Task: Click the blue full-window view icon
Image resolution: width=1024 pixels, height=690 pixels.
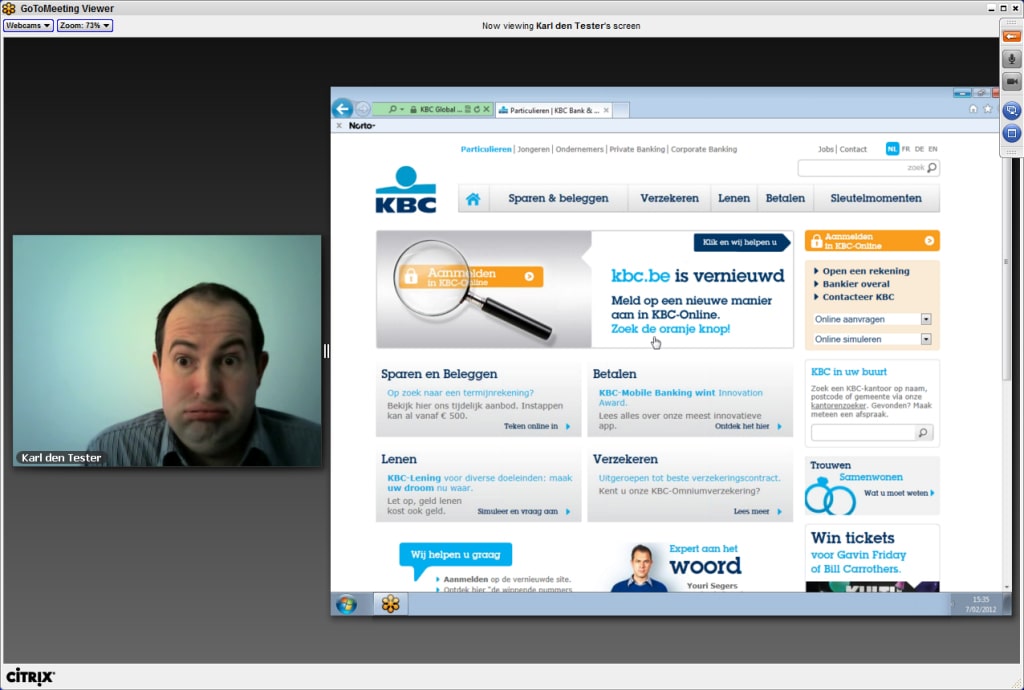Action: tap(1011, 133)
